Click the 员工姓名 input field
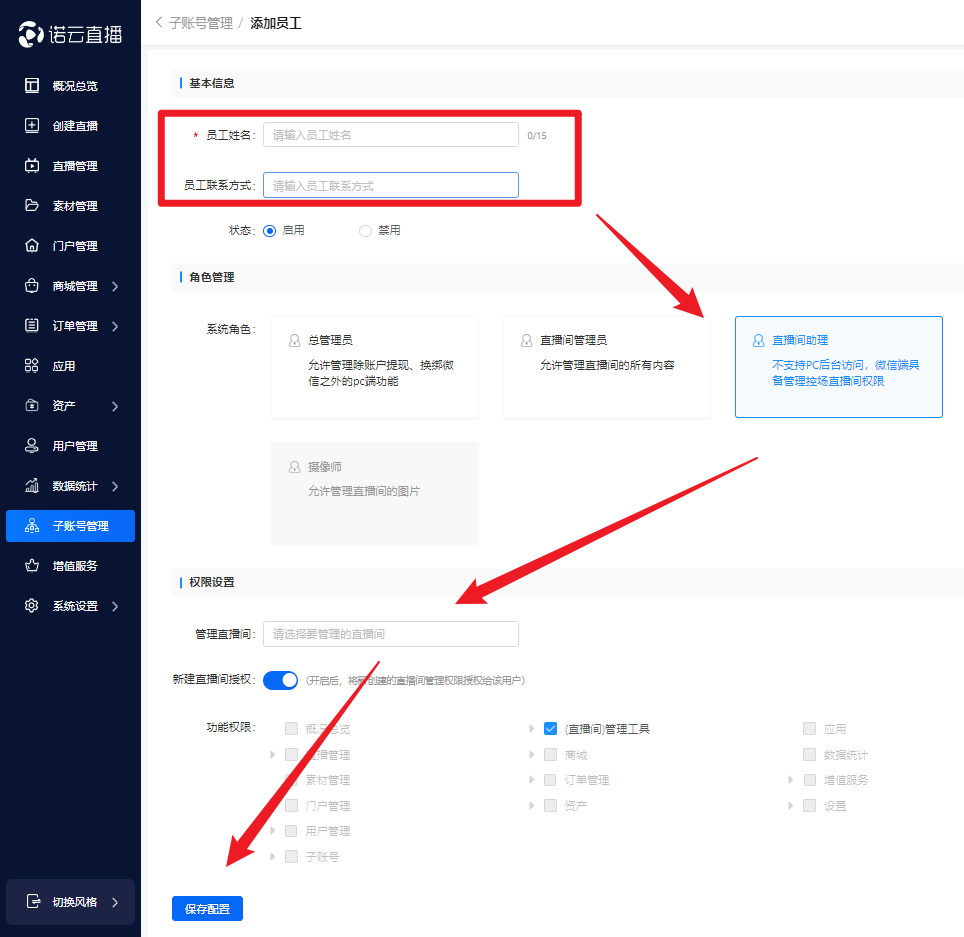 point(390,135)
